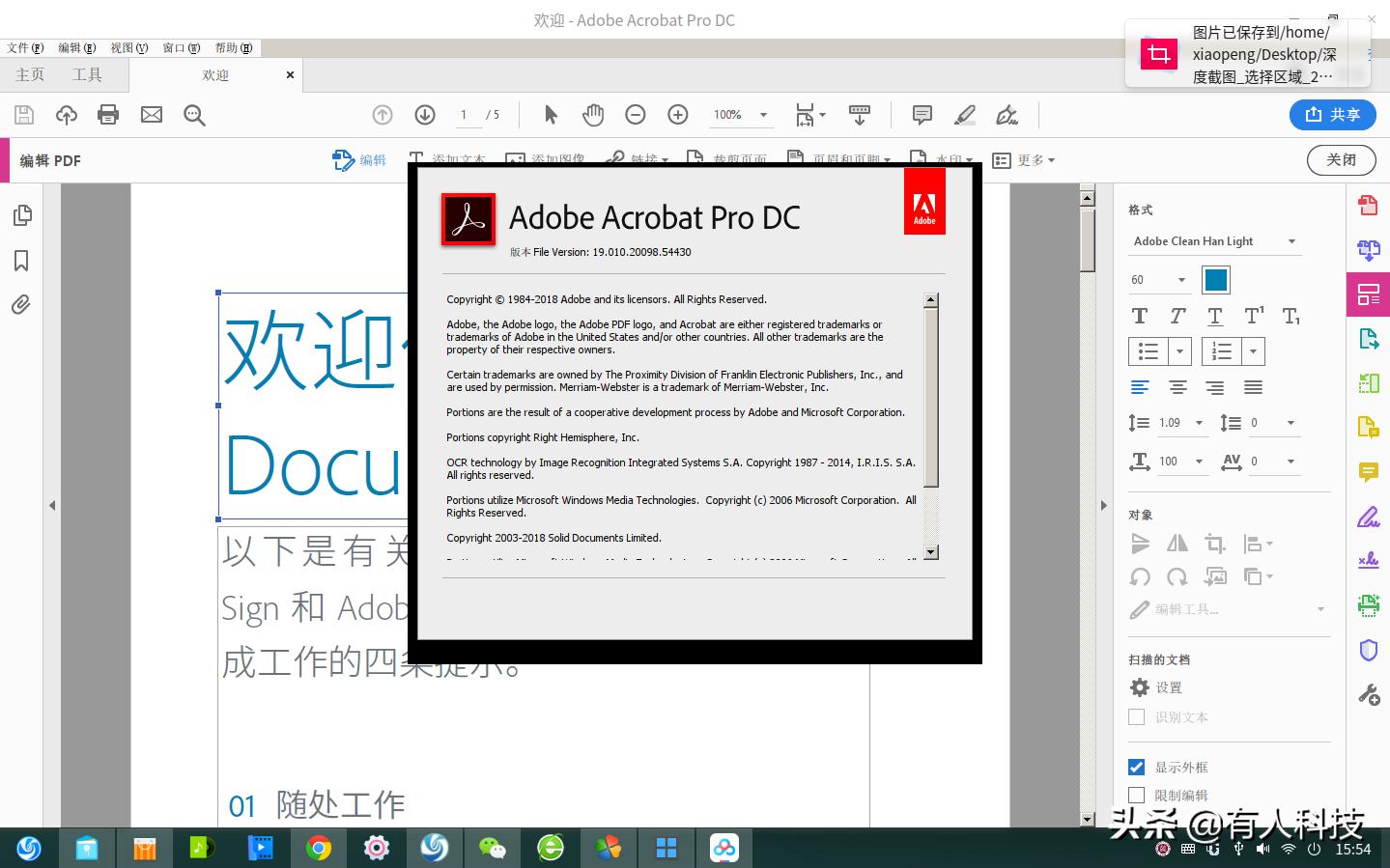The image size is (1390, 868).
Task: Flip the selected object horizontally
Action: click(1177, 543)
